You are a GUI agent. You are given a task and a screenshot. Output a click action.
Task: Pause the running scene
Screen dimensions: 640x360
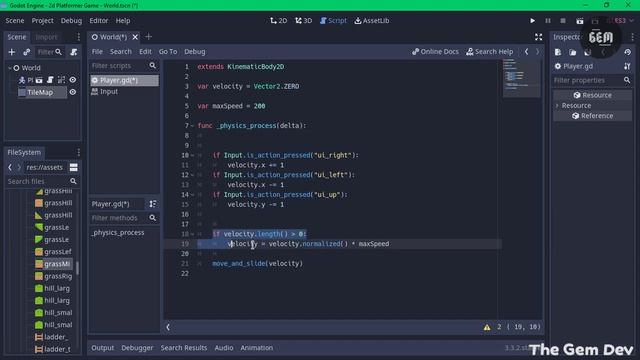click(x=548, y=21)
